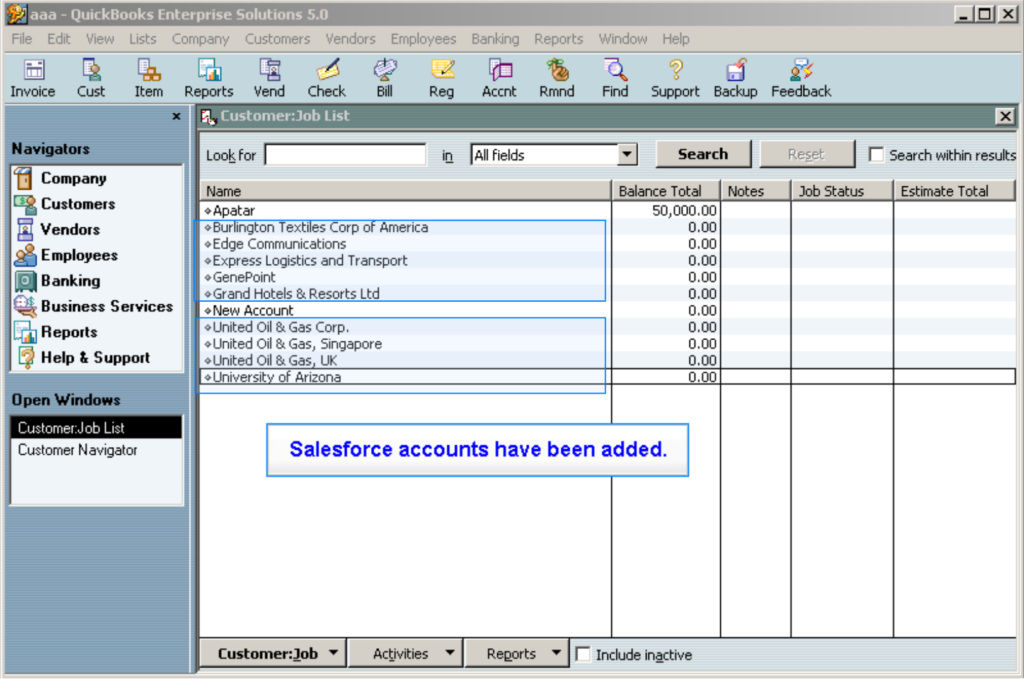Select the Check toolbar icon
Viewport: 1024px width, 679px height.
[x=327, y=78]
